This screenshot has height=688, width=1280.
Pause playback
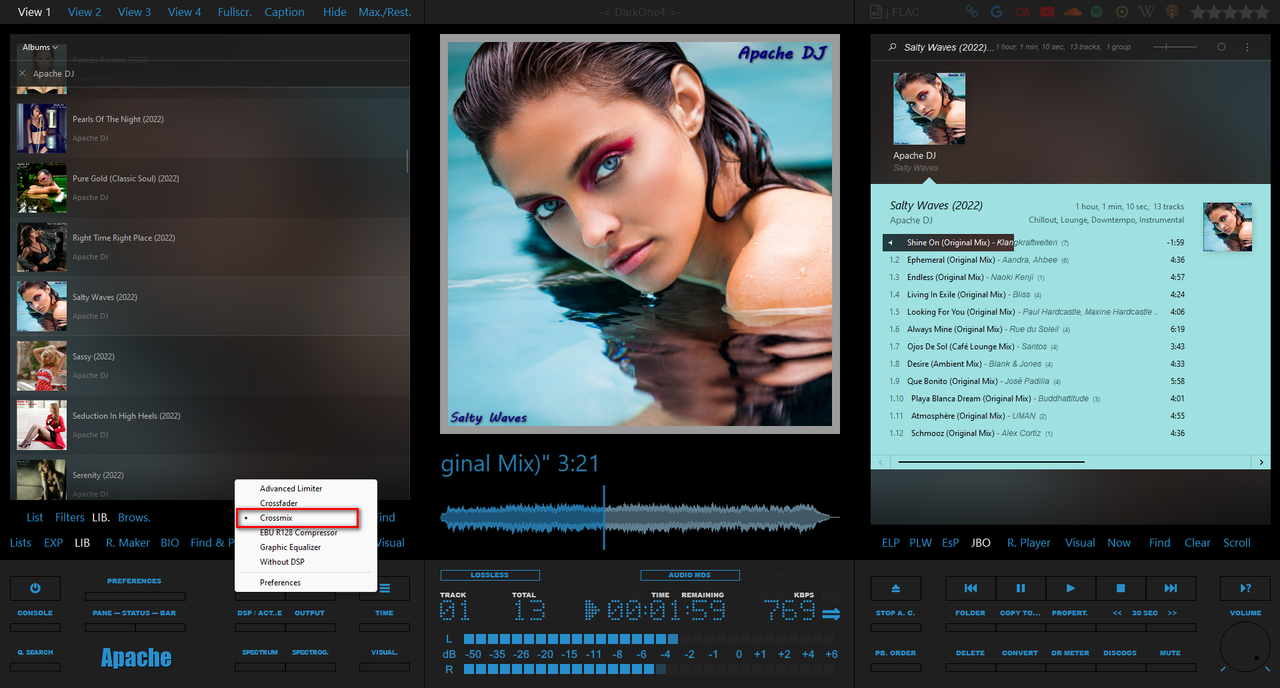1021,588
